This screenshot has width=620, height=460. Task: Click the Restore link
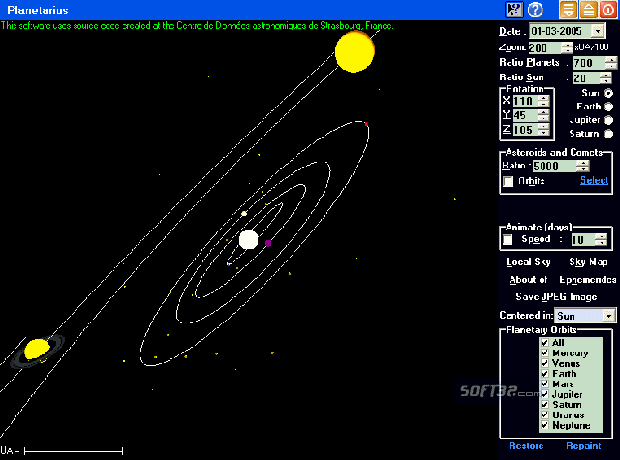point(526,446)
